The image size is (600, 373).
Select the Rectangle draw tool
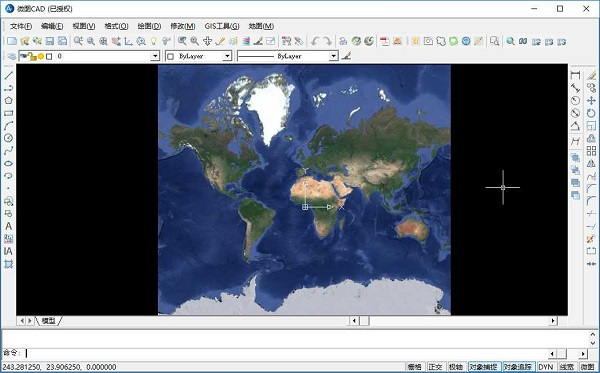pos(8,113)
